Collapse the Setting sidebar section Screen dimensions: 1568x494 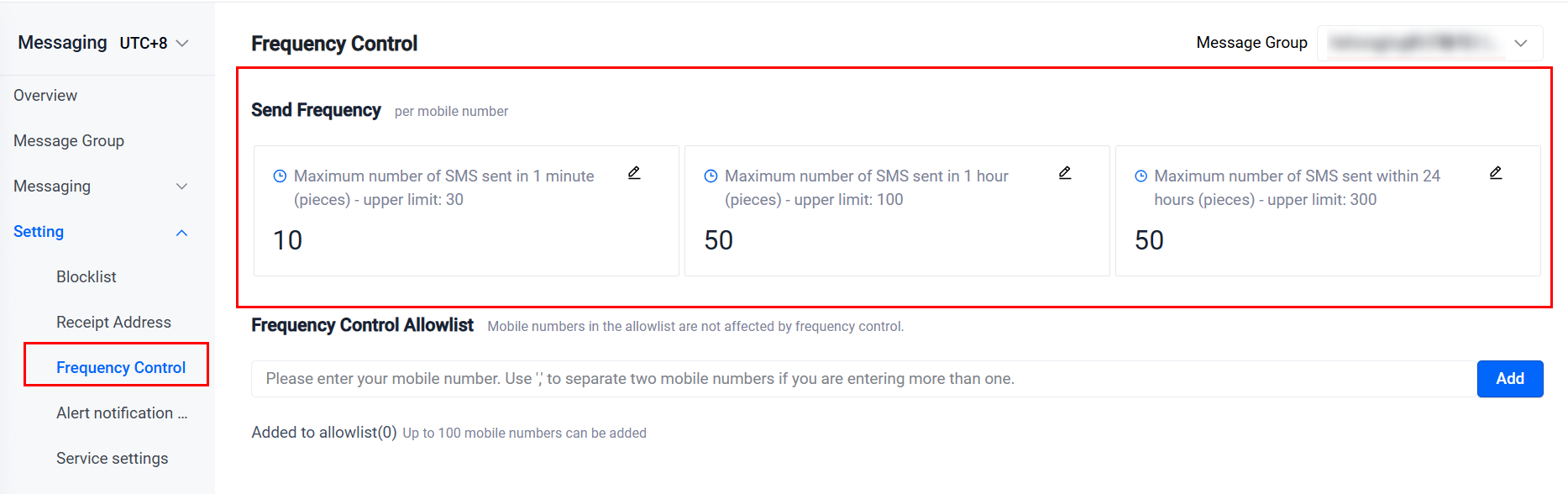point(101,232)
